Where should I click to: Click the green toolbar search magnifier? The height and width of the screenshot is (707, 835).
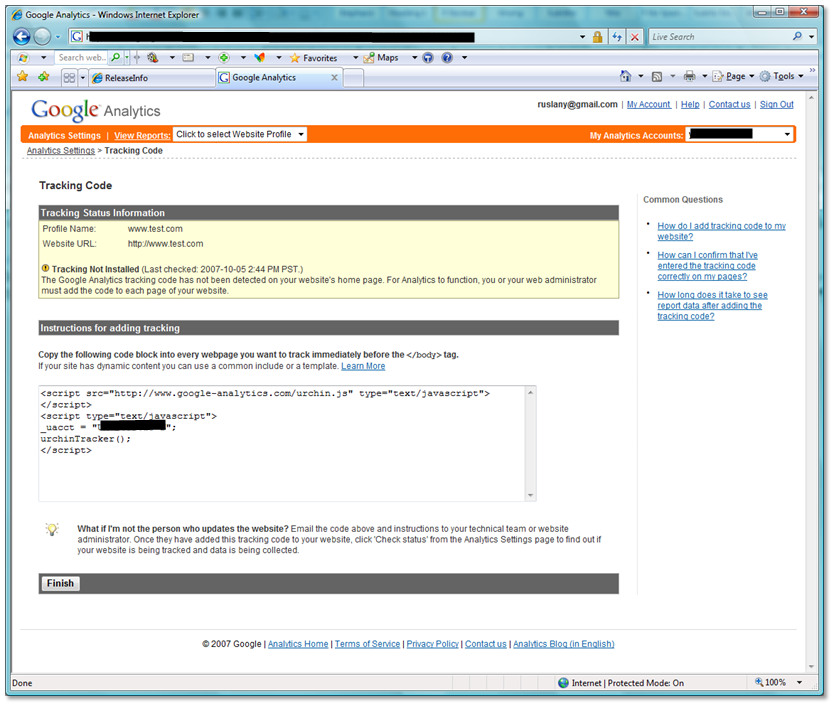click(116, 57)
